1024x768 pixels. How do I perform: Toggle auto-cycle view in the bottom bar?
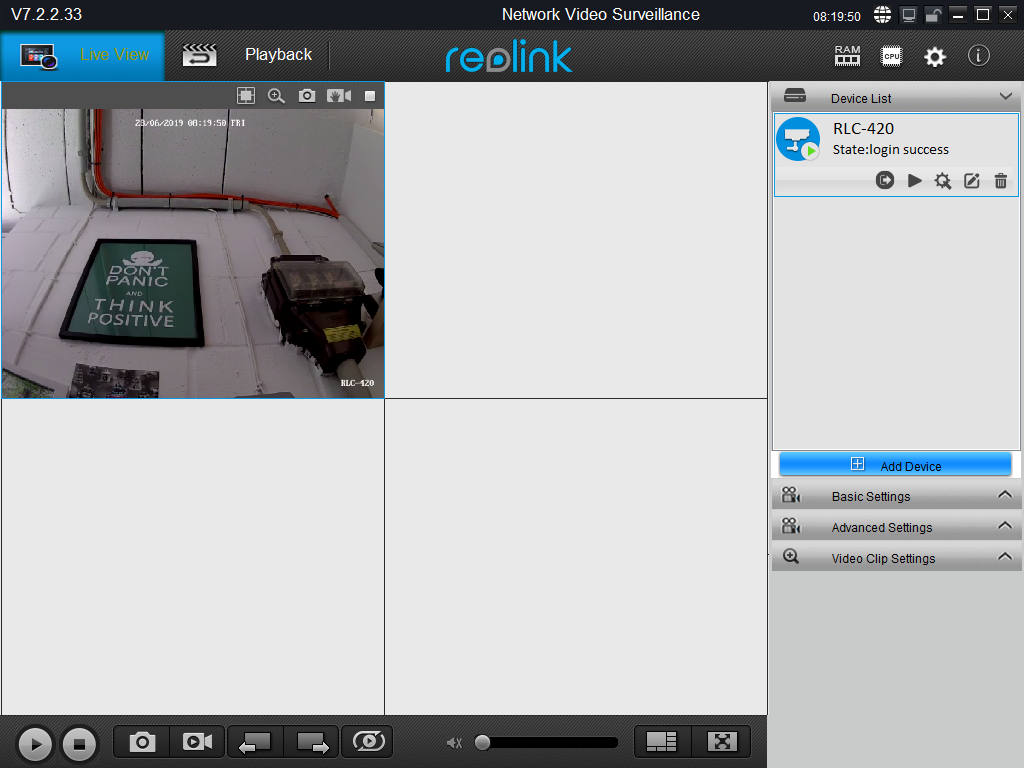point(367,742)
